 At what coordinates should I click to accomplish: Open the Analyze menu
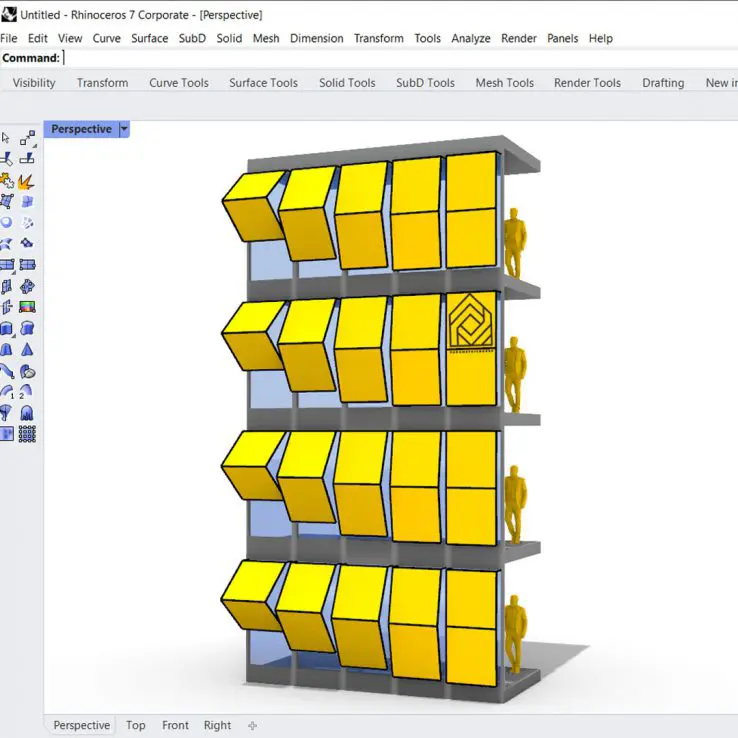point(470,38)
